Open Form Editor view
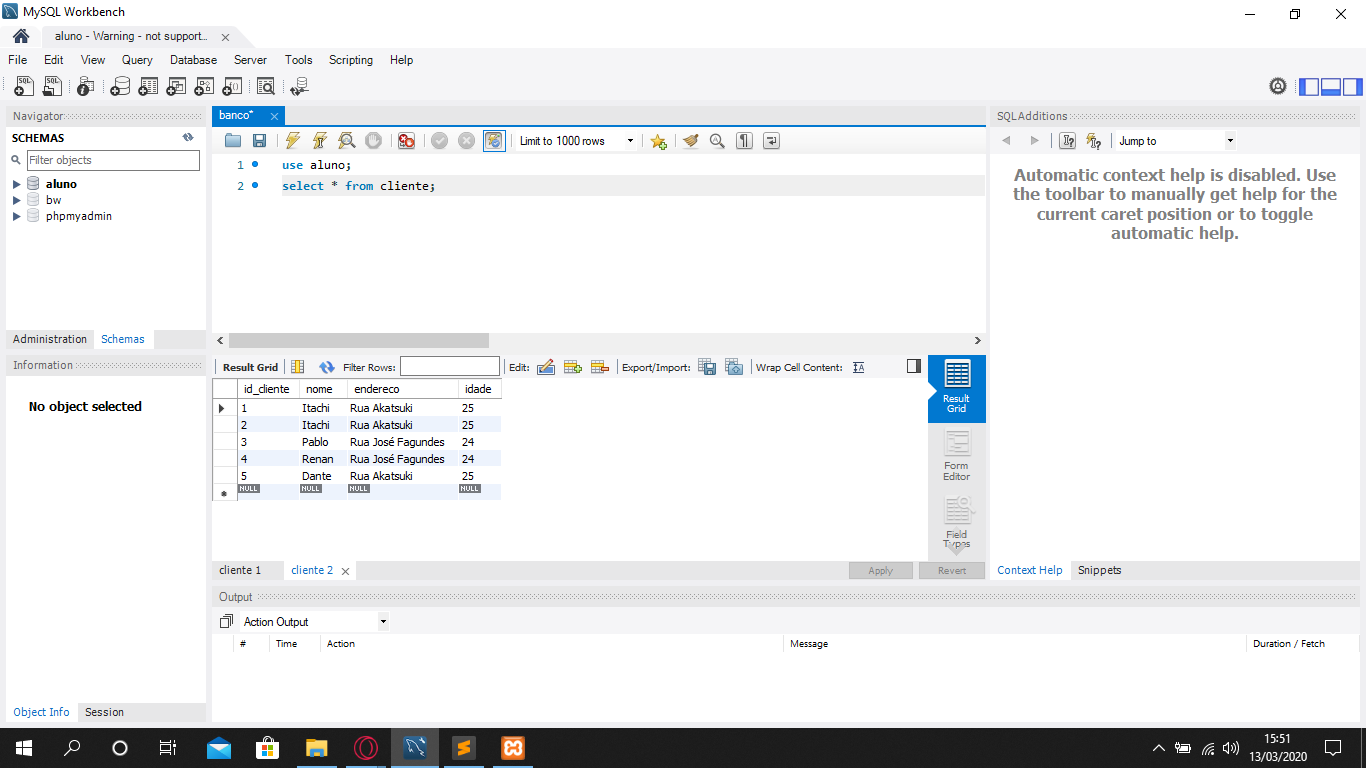Viewport: 1366px width, 768px height. 957,456
